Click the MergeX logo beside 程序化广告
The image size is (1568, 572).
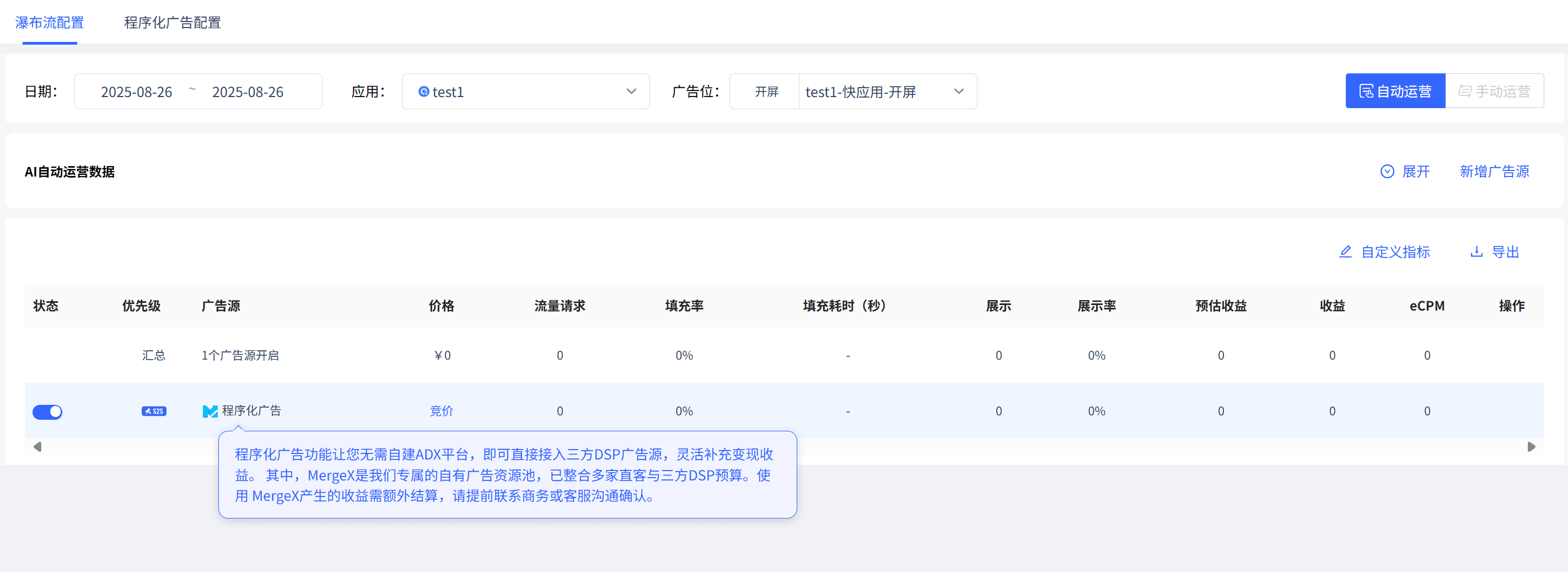210,411
